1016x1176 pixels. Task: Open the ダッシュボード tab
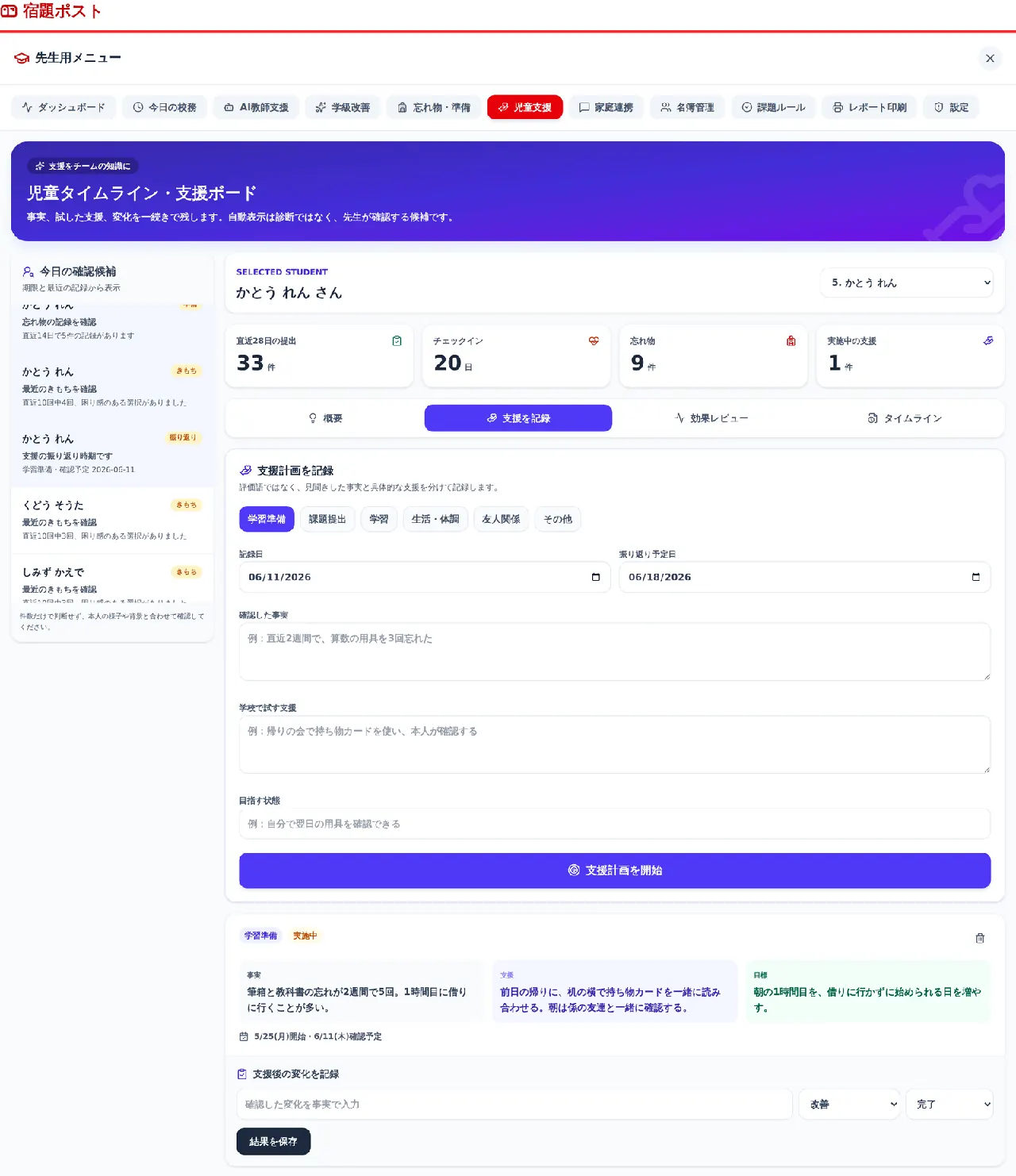(x=63, y=107)
